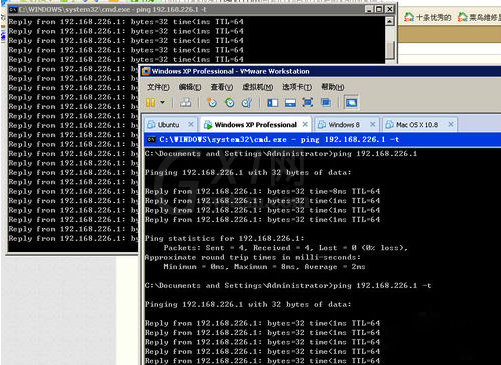Click 'Approximate round trip times' line

(253, 257)
